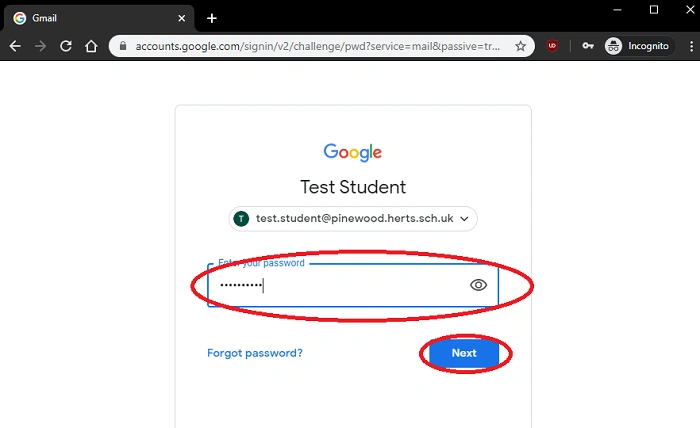Click the Google logo
The width and height of the screenshot is (700, 428).
[x=352, y=153]
